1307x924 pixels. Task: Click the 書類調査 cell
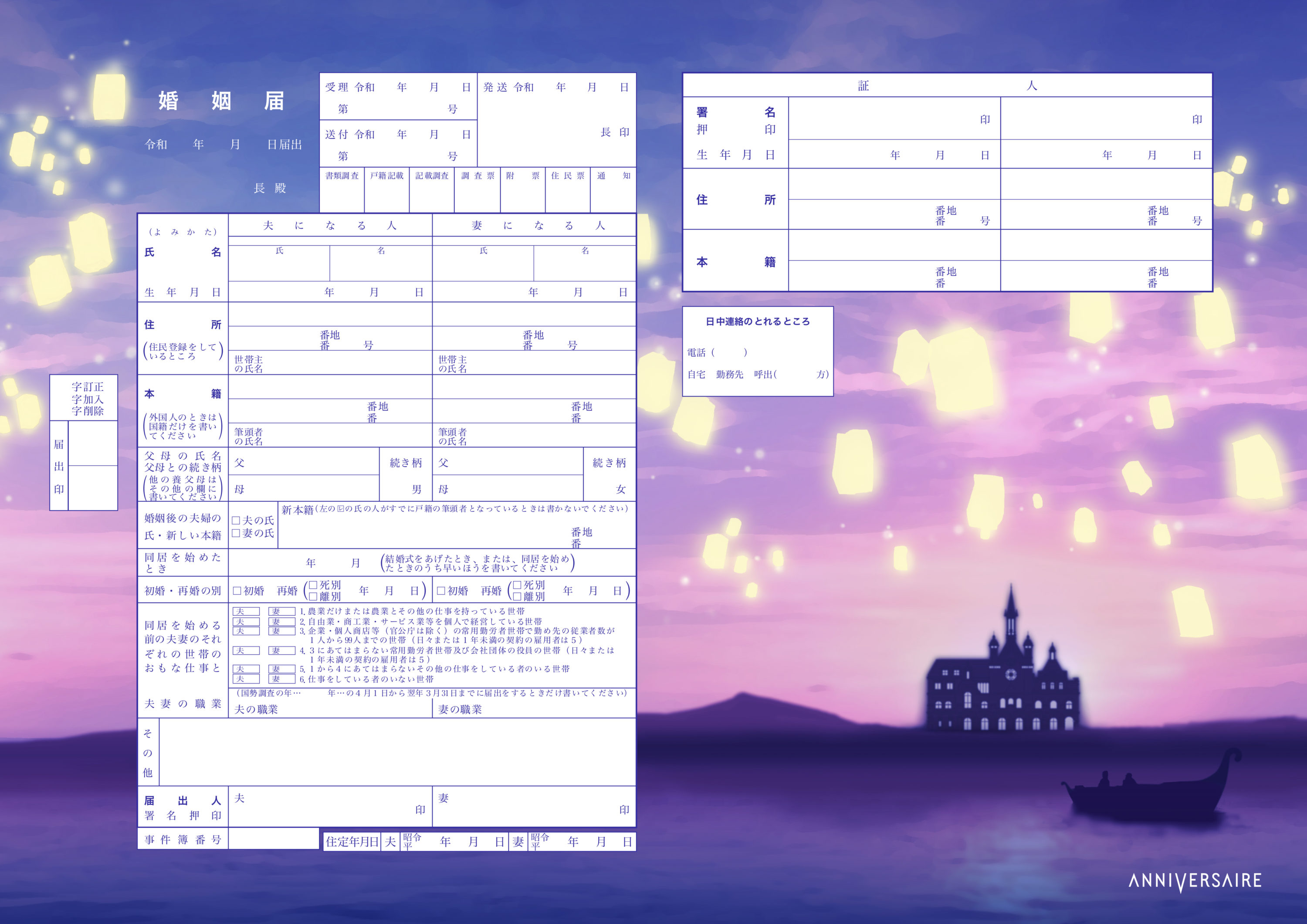[x=342, y=190]
